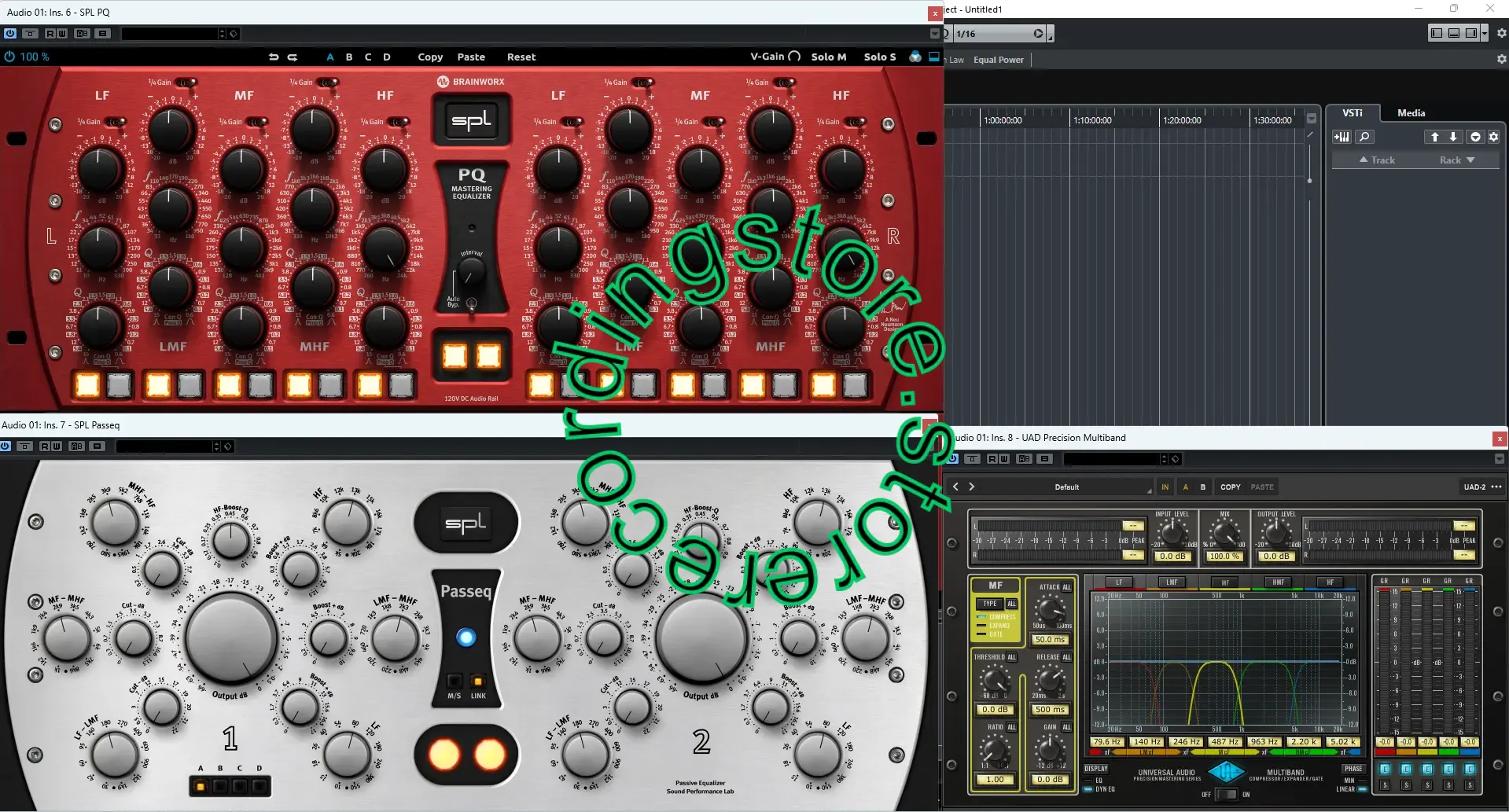Viewport: 1509px width, 812px height.
Task: Enable first band E button in UAD Multiband
Action: click(x=1385, y=769)
